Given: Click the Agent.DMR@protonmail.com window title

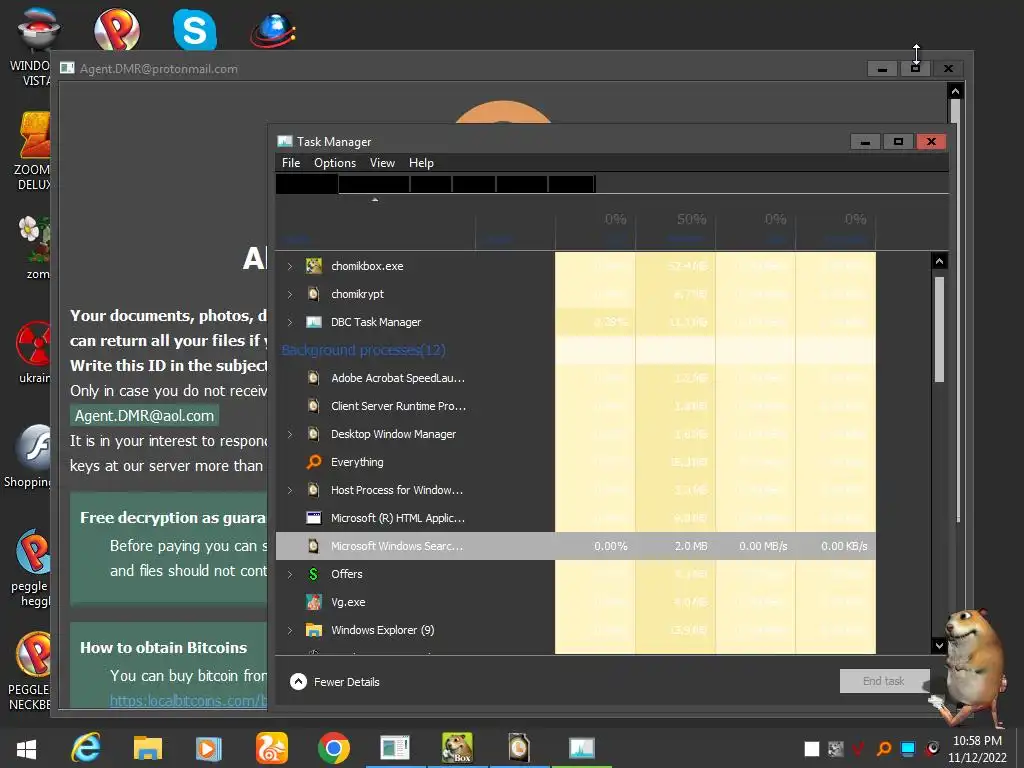Looking at the screenshot, I should [159, 69].
